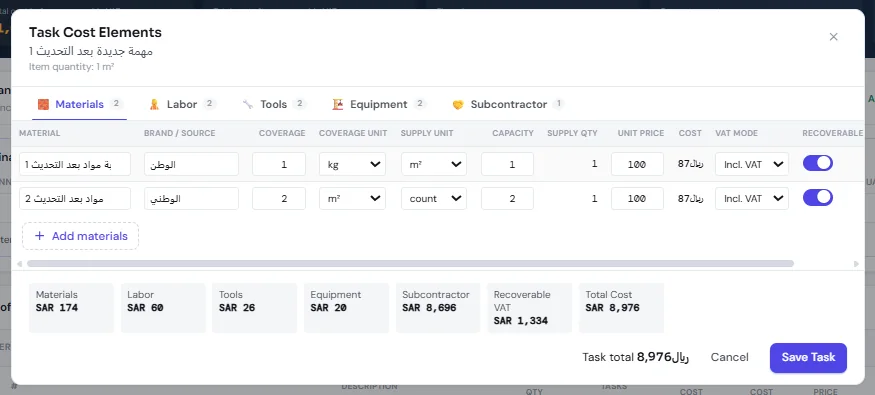Open the Subcontractor tab
875x395 pixels.
pos(508,104)
